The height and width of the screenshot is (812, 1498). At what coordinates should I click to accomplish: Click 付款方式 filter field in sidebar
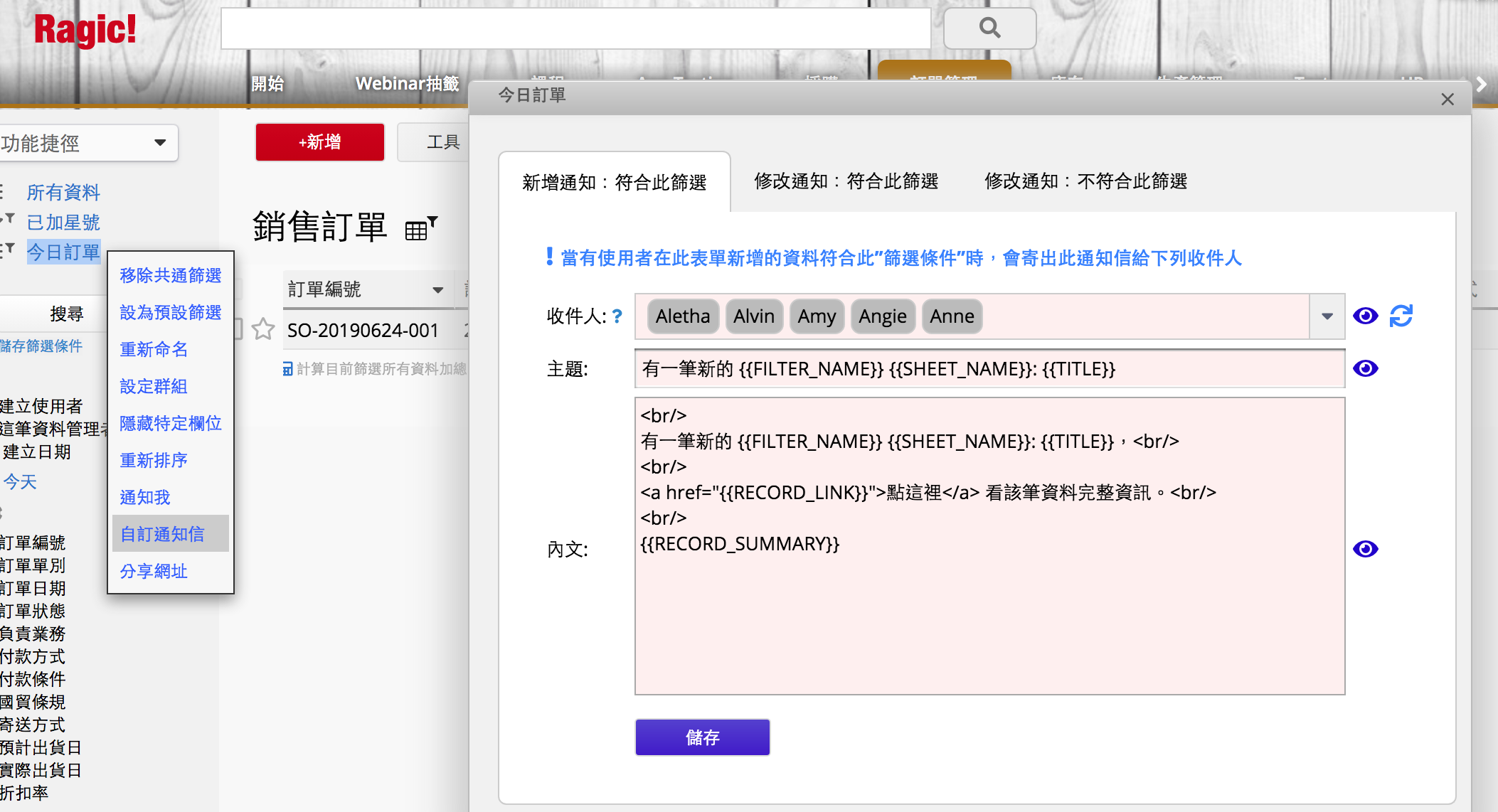33,656
